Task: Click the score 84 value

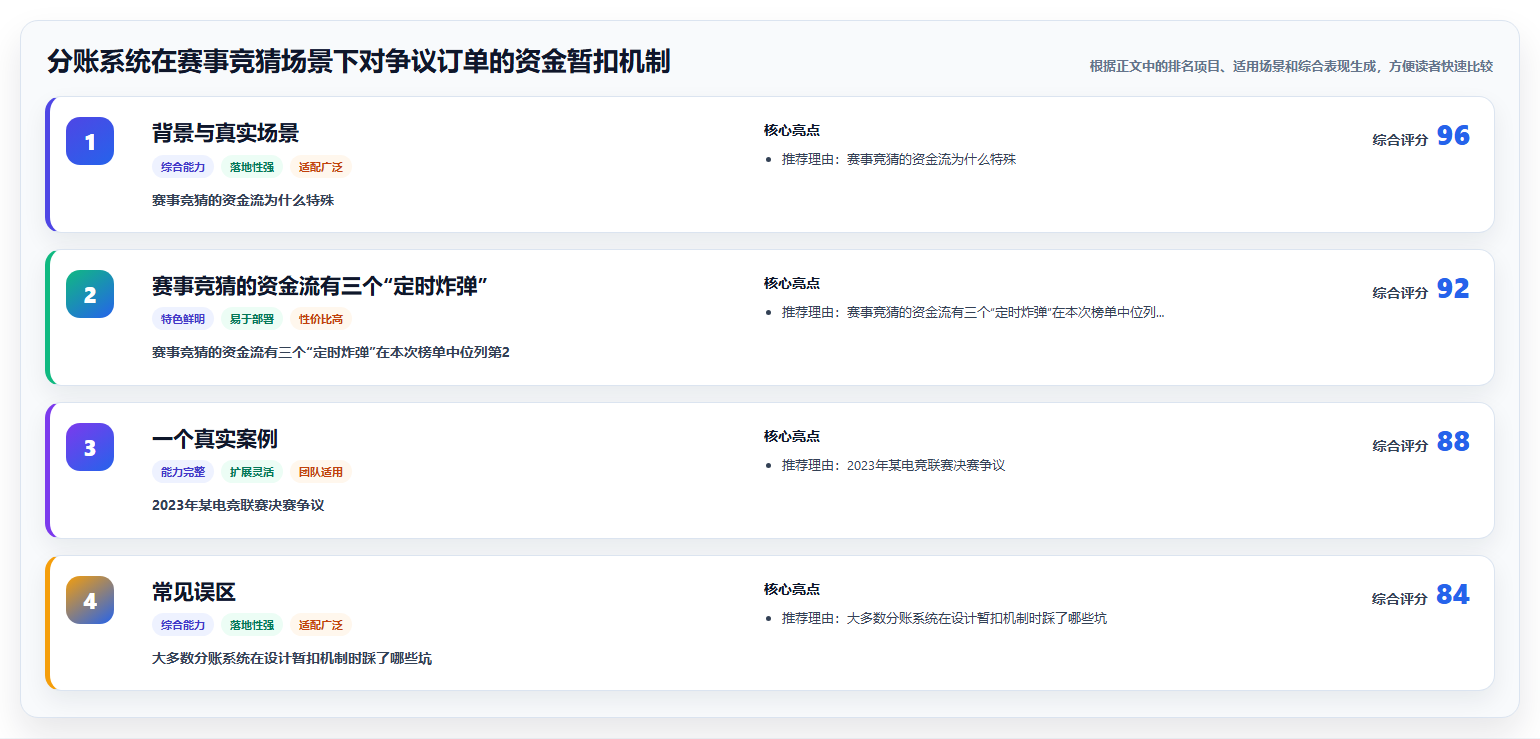Action: [x=1453, y=595]
